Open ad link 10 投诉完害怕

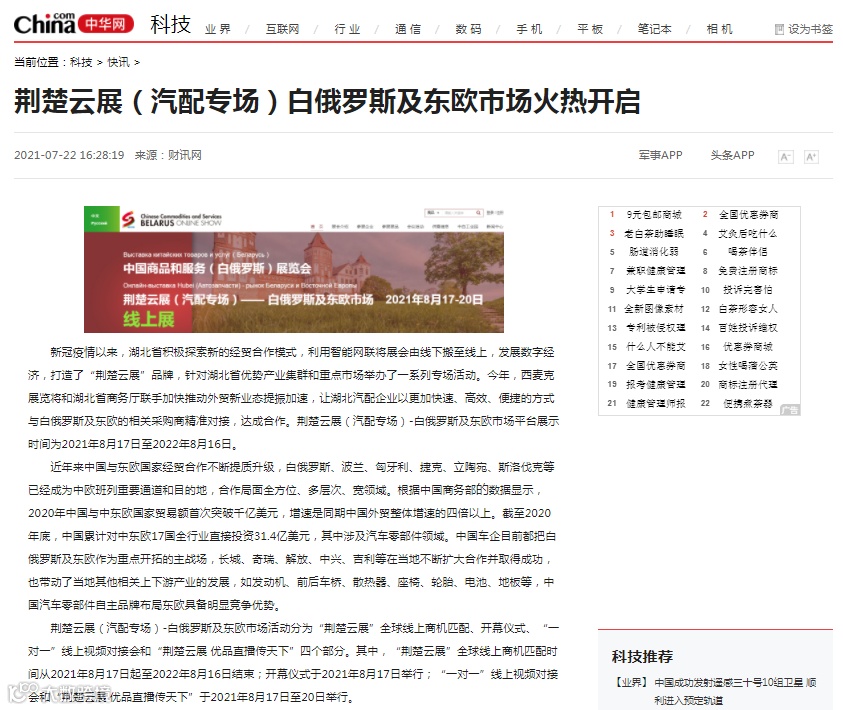click(747, 290)
